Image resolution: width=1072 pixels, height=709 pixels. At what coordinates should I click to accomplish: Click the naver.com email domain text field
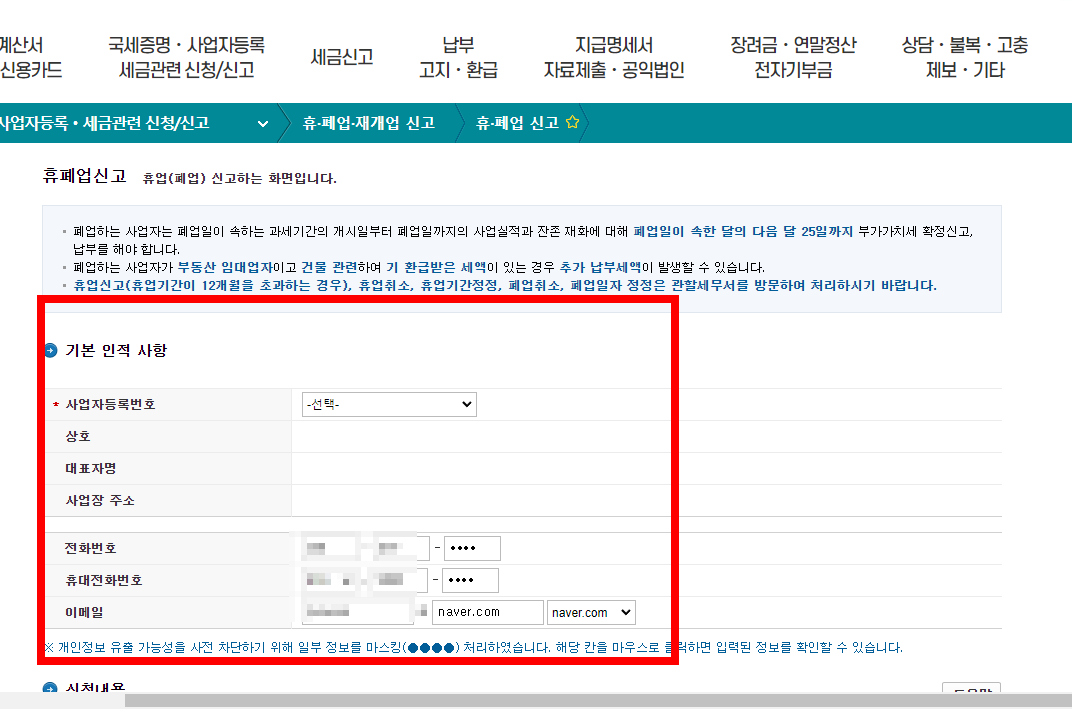coord(487,612)
